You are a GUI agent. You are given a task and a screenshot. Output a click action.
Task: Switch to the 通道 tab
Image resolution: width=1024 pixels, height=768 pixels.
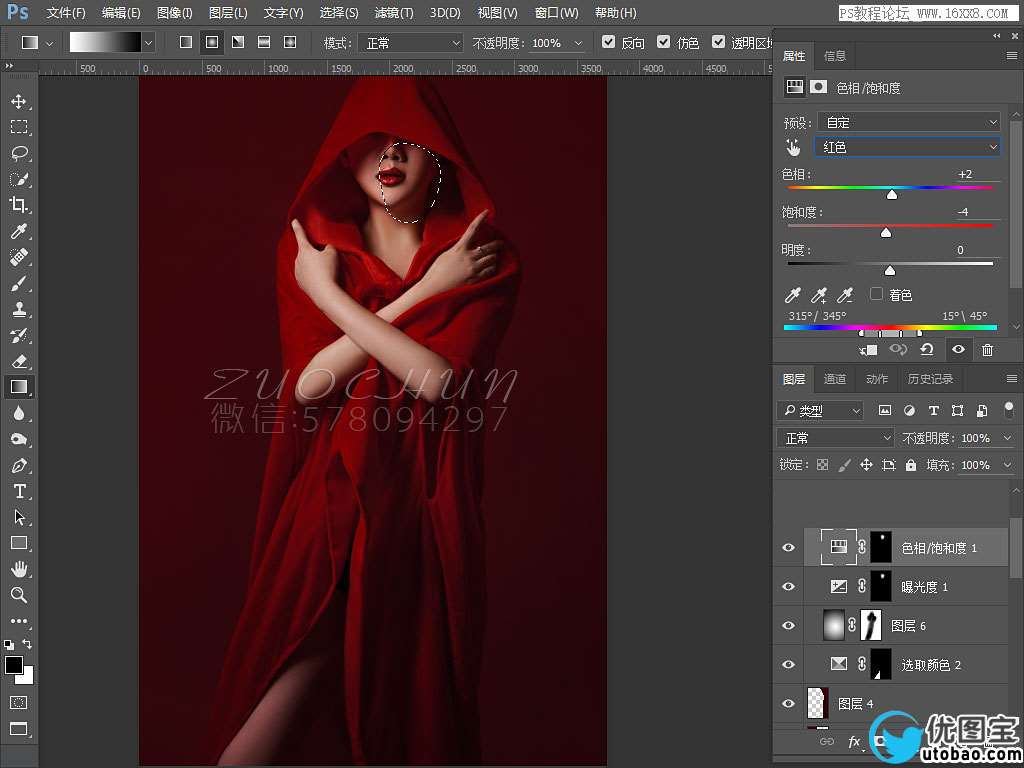(835, 379)
